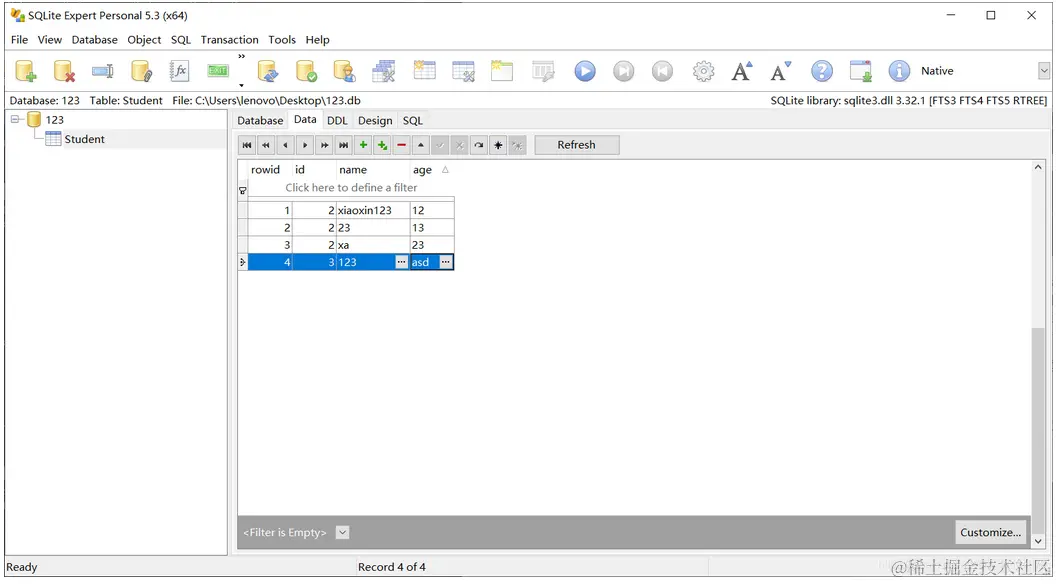The image size is (1057, 584).
Task: Select the Student table in the tree
Action: click(84, 139)
